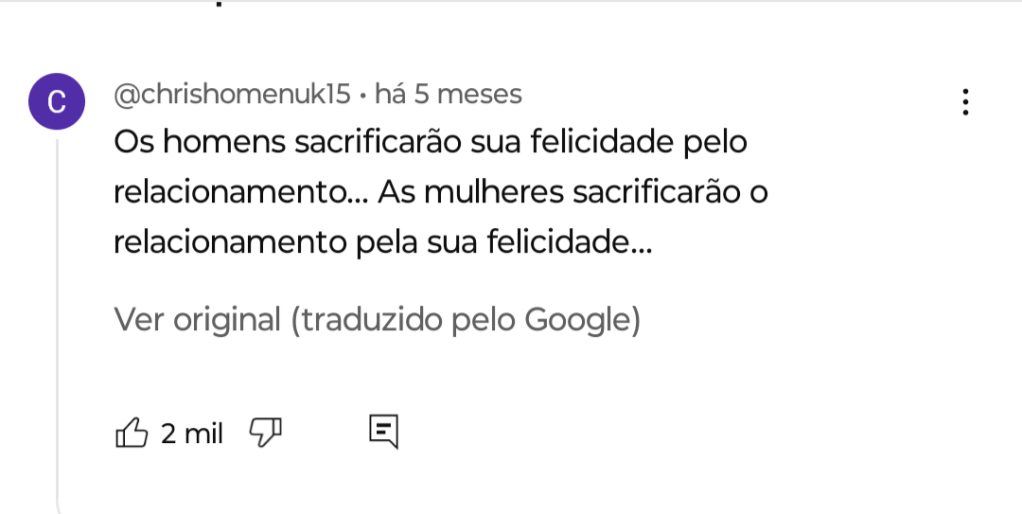Click the line "relacionamento... As mulheres sacrificarão o"
The width and height of the screenshot is (1022, 514).
[x=440, y=191]
